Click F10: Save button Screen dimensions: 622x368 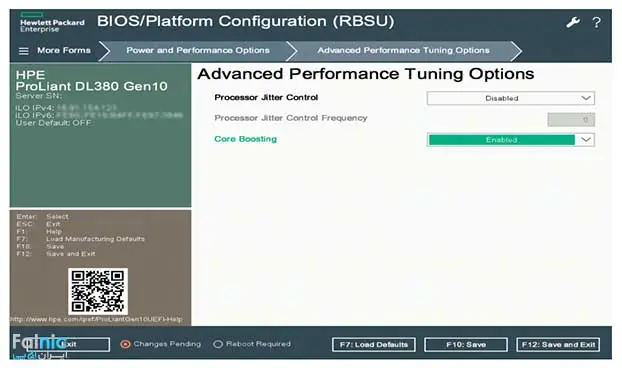[466, 345]
